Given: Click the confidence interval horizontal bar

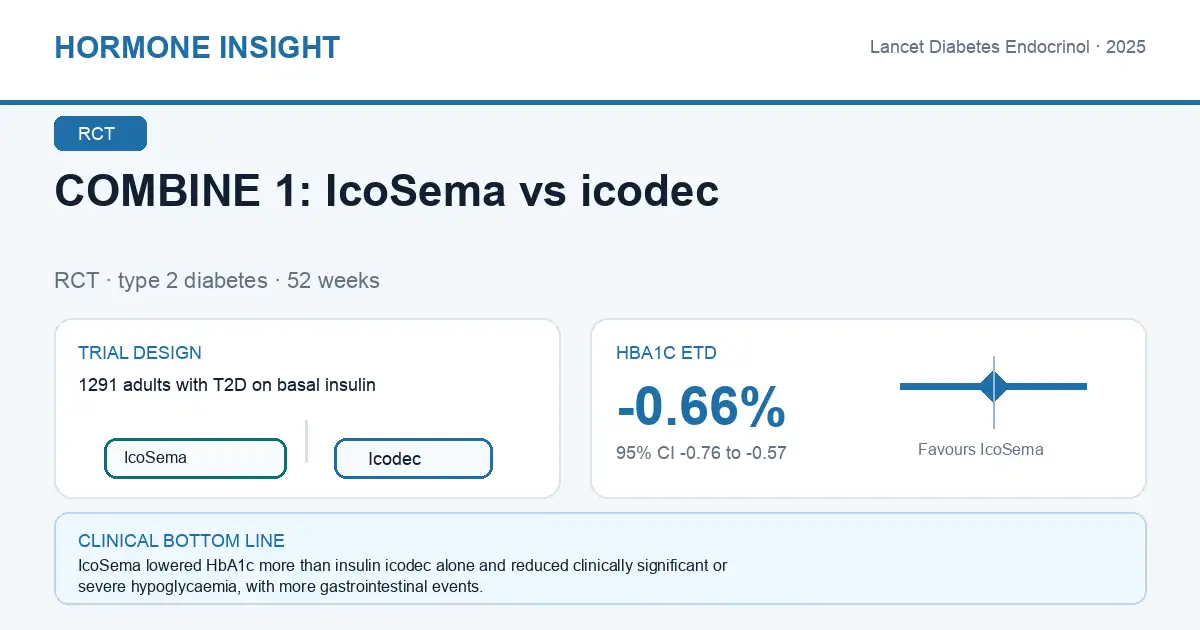Looking at the screenshot, I should click(993, 386).
